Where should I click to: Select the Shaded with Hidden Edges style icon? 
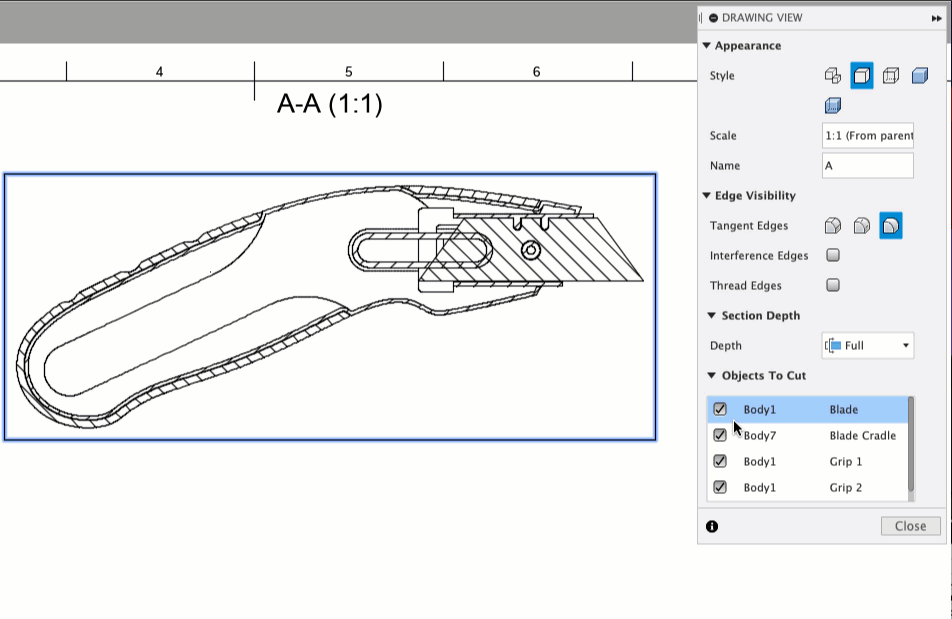click(x=833, y=106)
